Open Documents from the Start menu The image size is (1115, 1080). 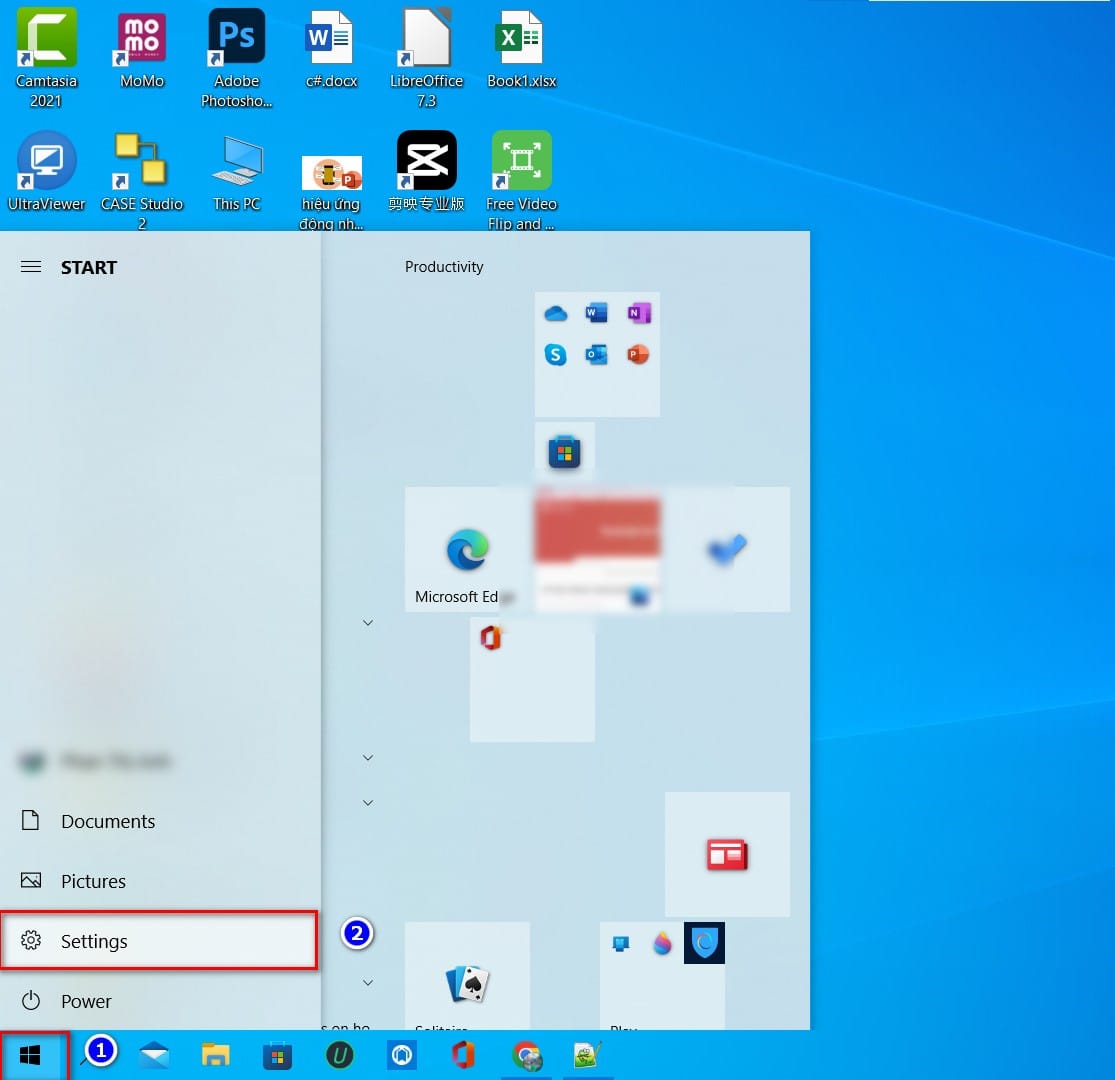tap(160, 820)
